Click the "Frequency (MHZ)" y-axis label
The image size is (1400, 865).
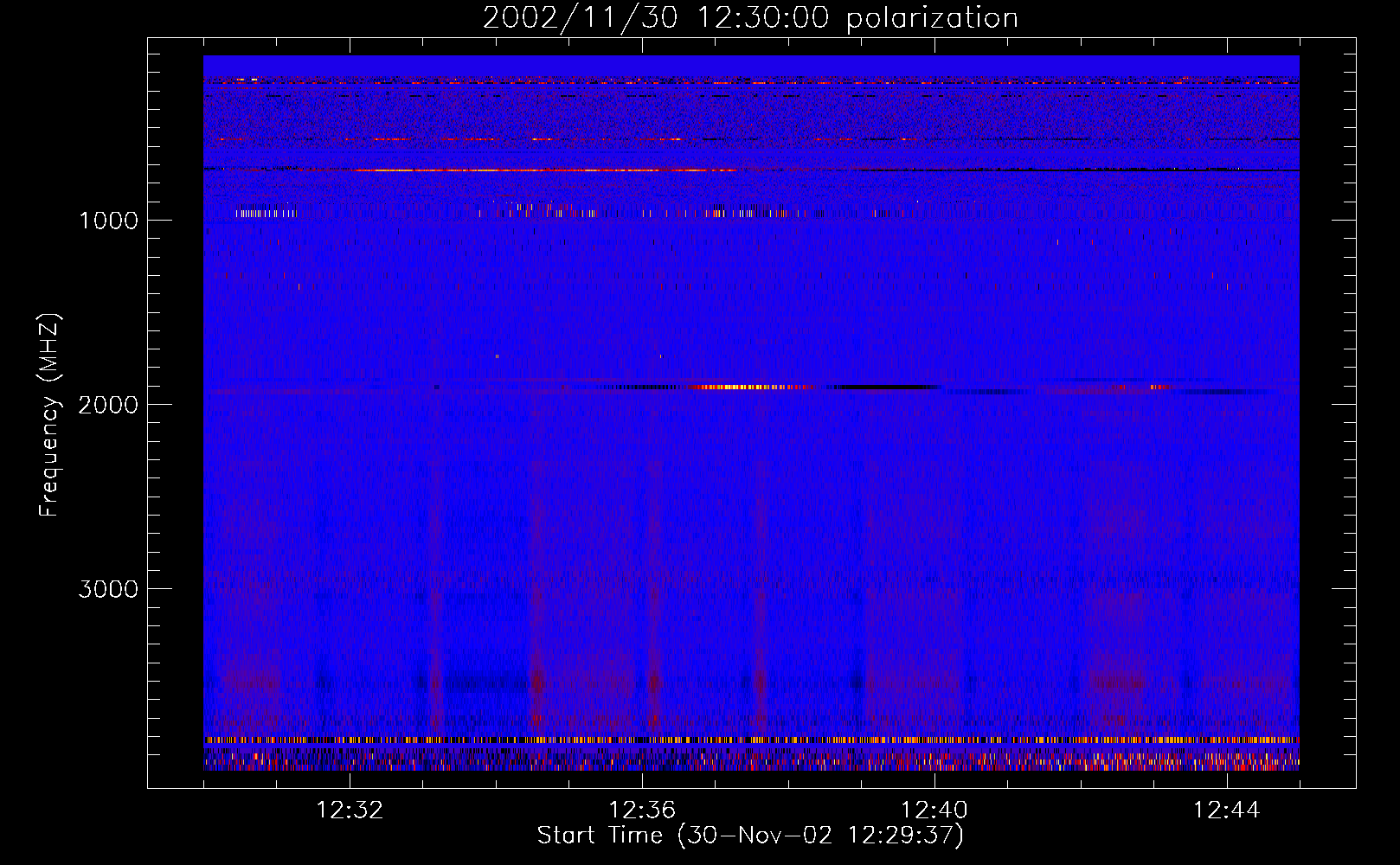(49, 415)
